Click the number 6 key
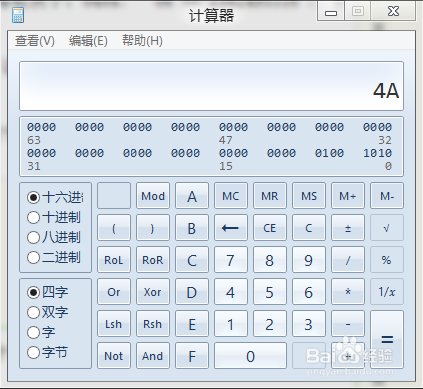The width and height of the screenshot is (423, 389). click(309, 292)
